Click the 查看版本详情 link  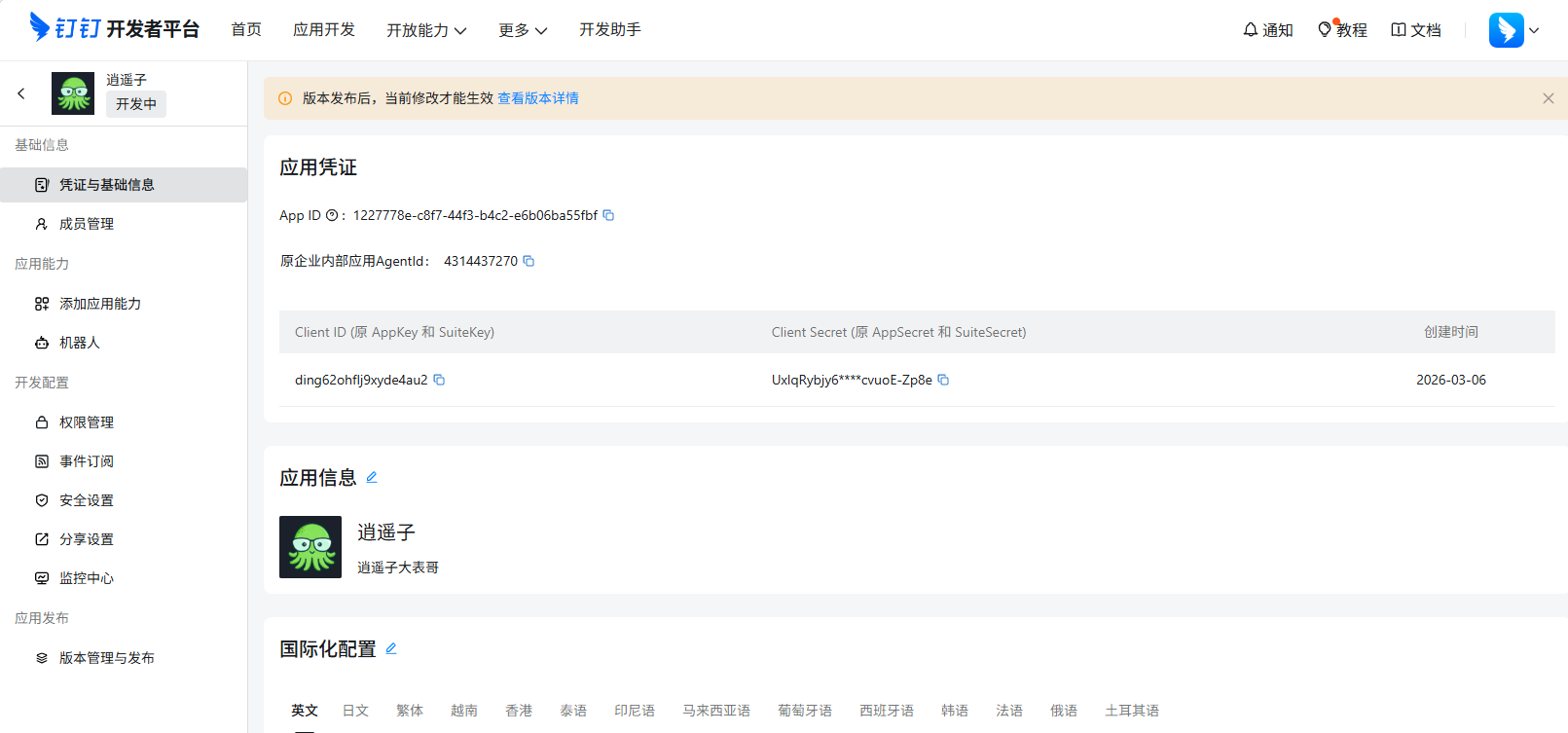pos(538,98)
